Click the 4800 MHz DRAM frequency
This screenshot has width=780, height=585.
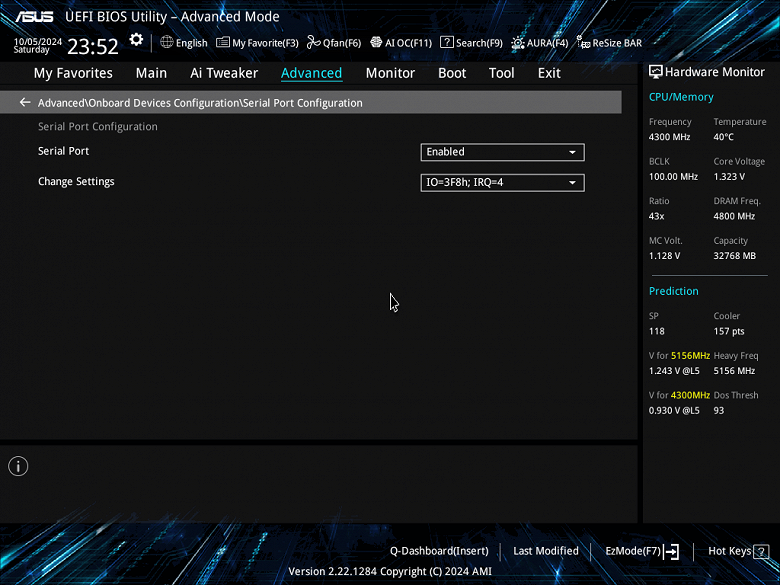point(734,216)
